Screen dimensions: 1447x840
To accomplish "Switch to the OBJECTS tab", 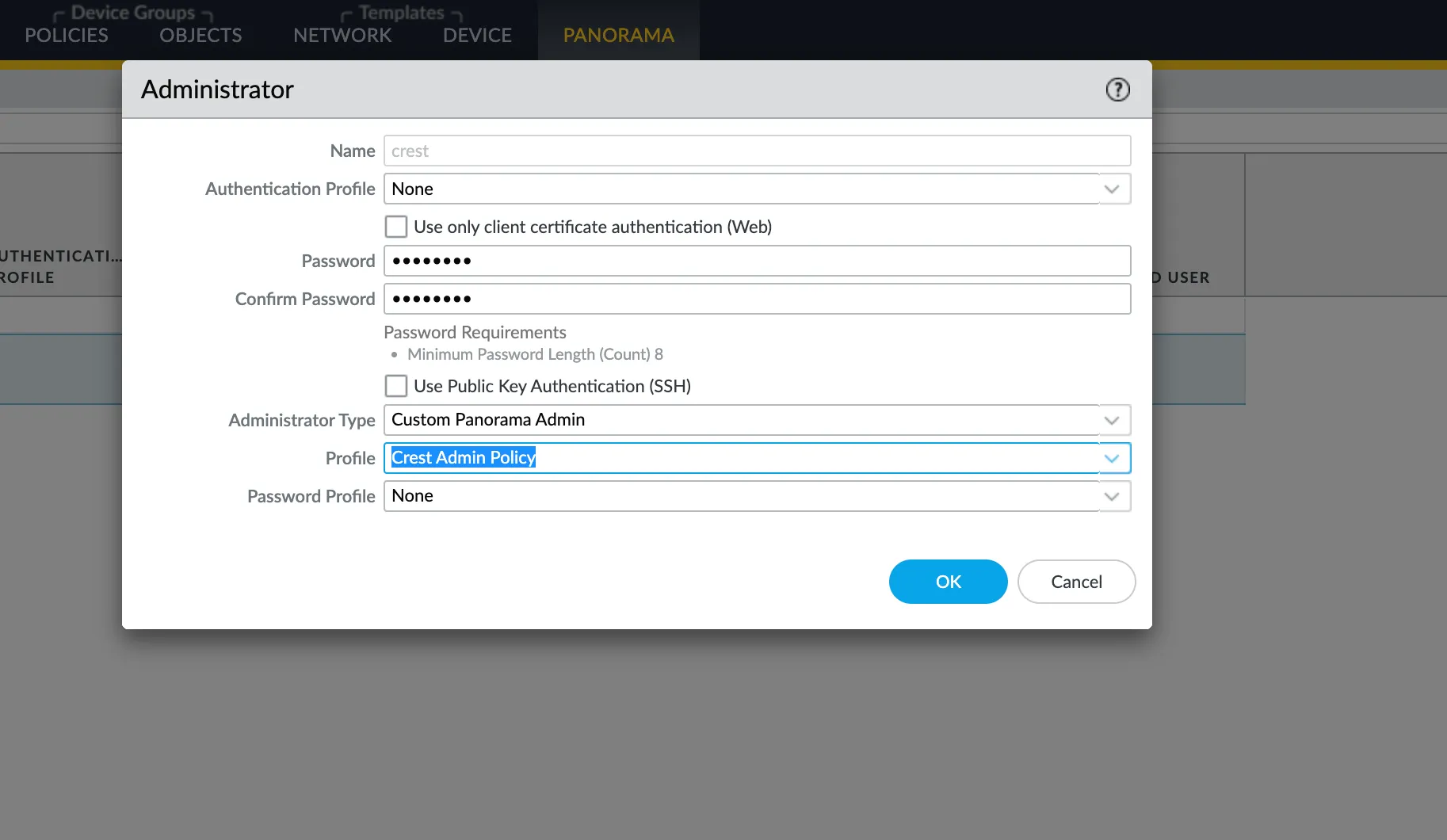I will tap(200, 35).
